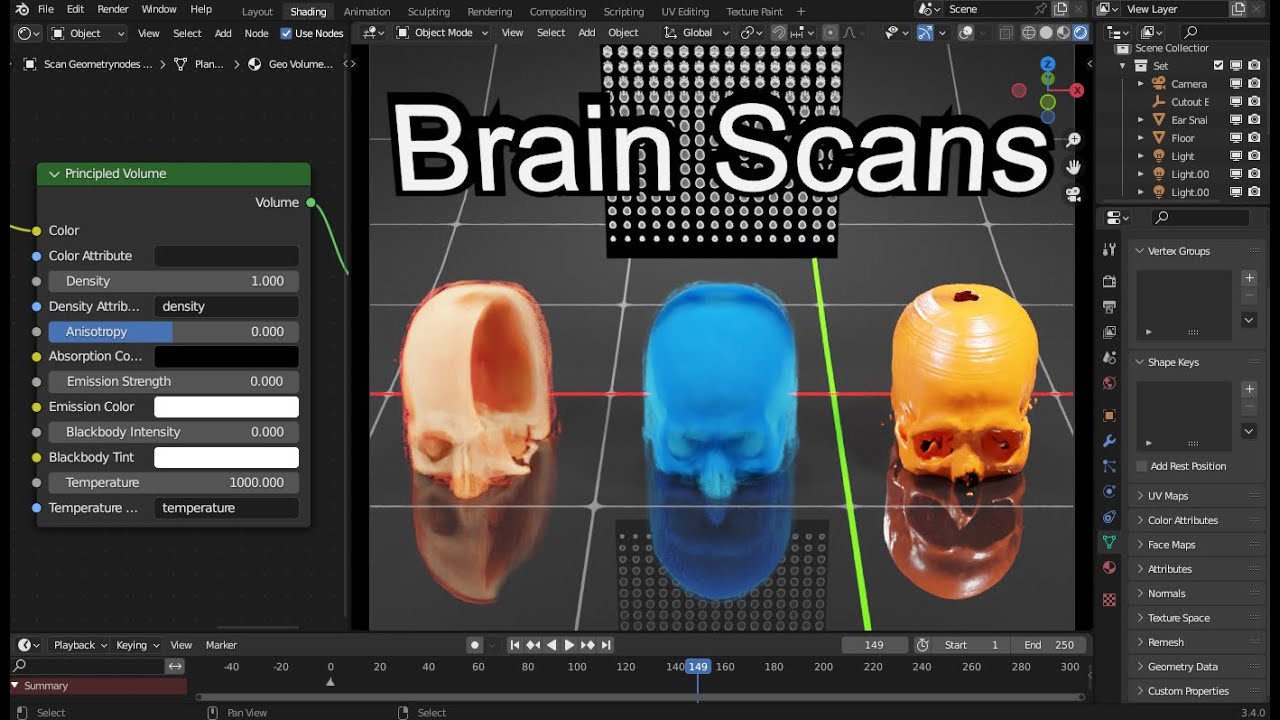Toggle proportional editing in viewport header

(x=830, y=32)
